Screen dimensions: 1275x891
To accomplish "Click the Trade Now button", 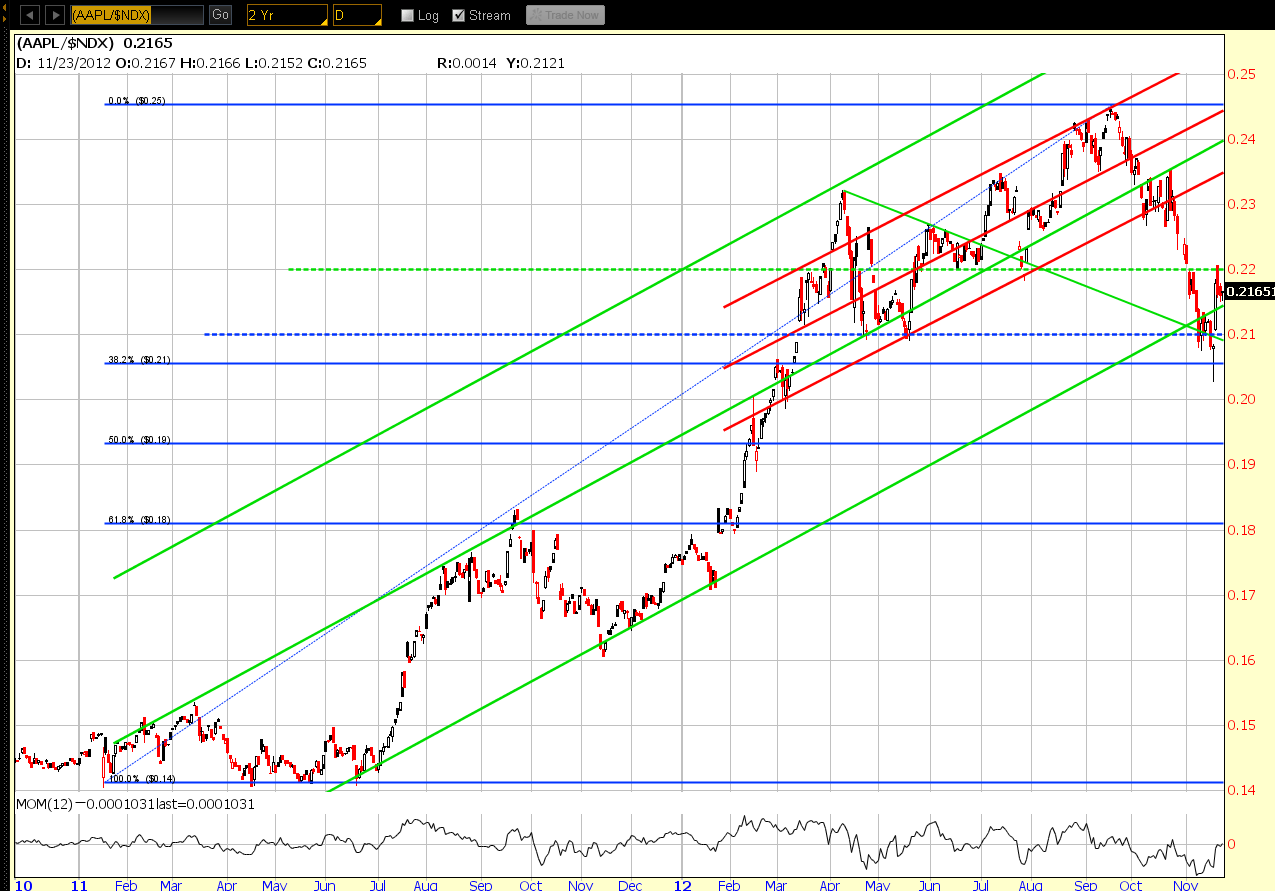I will click(x=565, y=15).
